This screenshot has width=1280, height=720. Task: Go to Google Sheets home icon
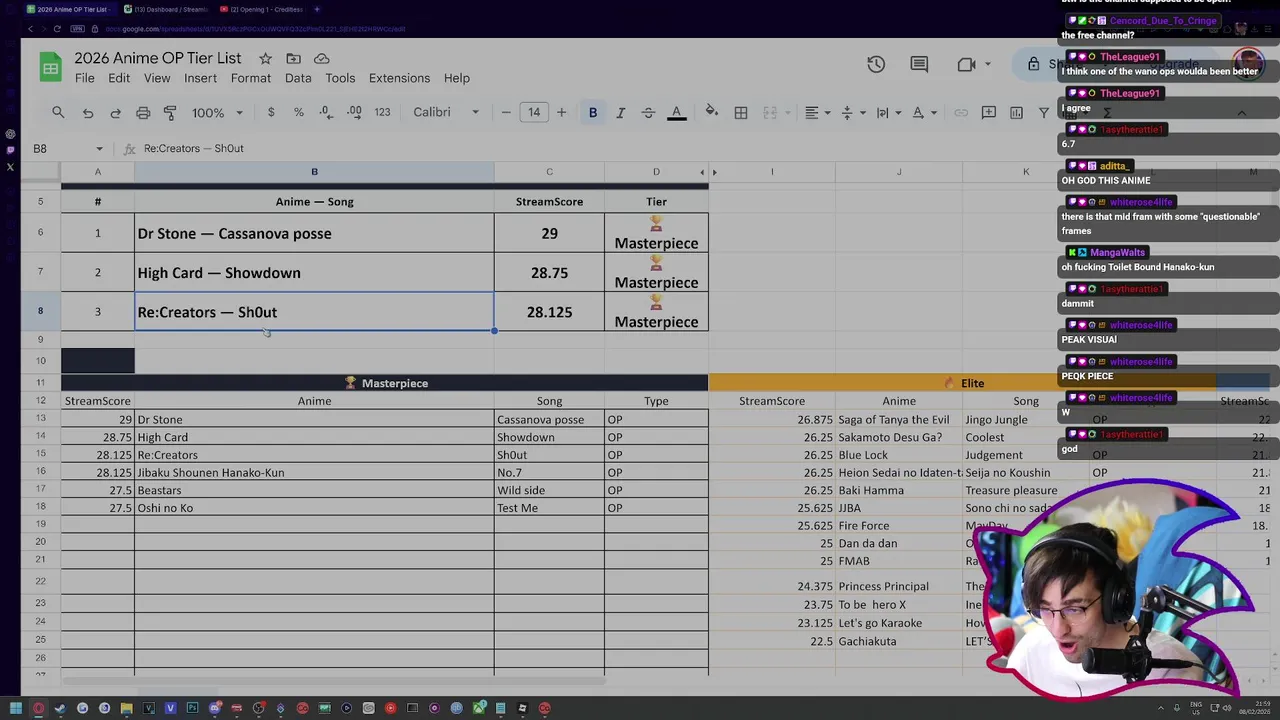coord(50,67)
